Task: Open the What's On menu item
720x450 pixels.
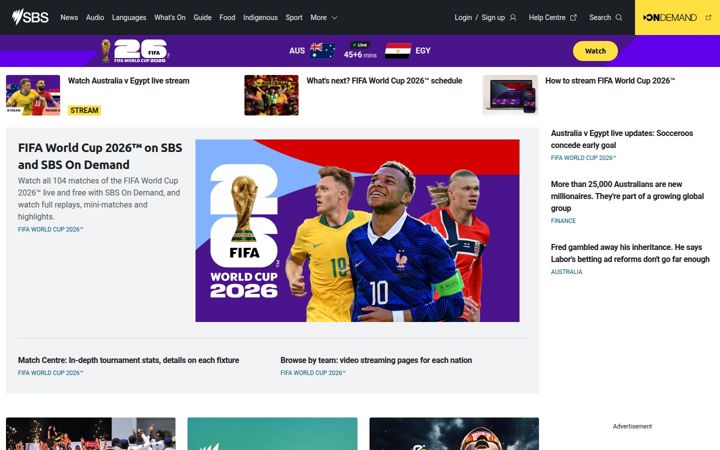Action: (170, 17)
